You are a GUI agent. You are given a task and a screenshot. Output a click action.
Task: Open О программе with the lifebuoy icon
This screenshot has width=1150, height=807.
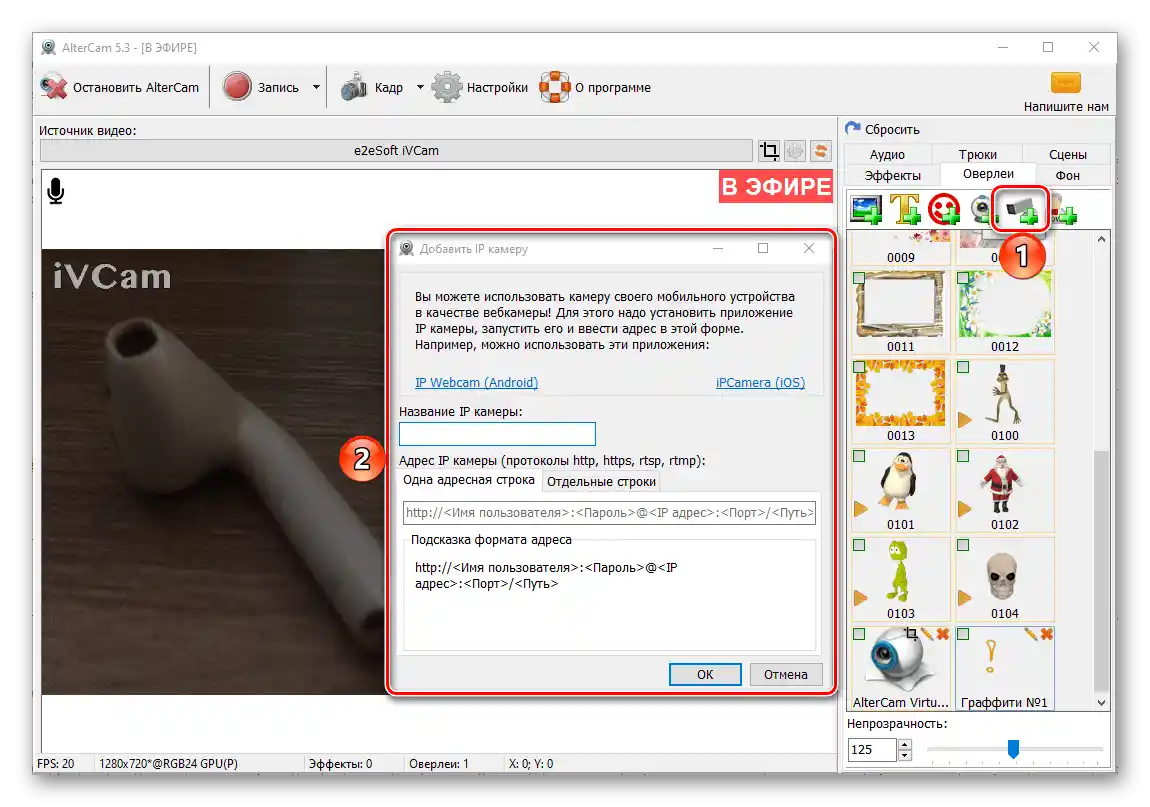595,87
